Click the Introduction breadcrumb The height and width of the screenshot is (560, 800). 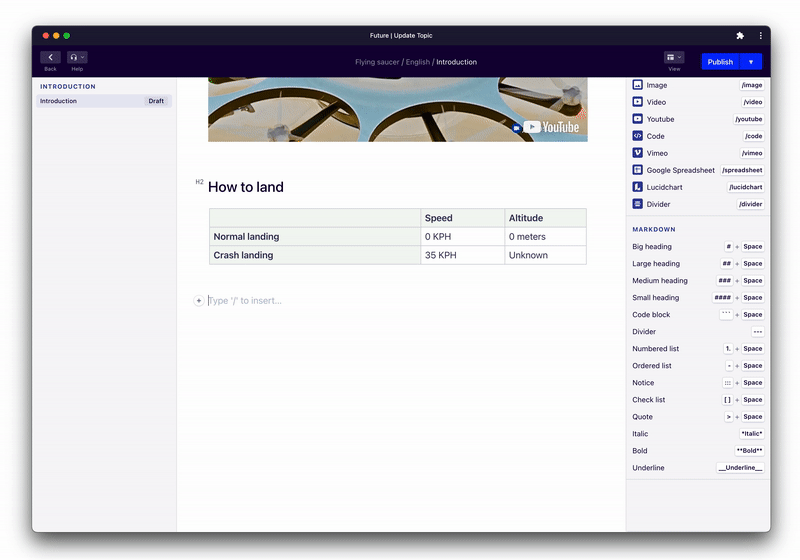pyautogui.click(x=457, y=62)
